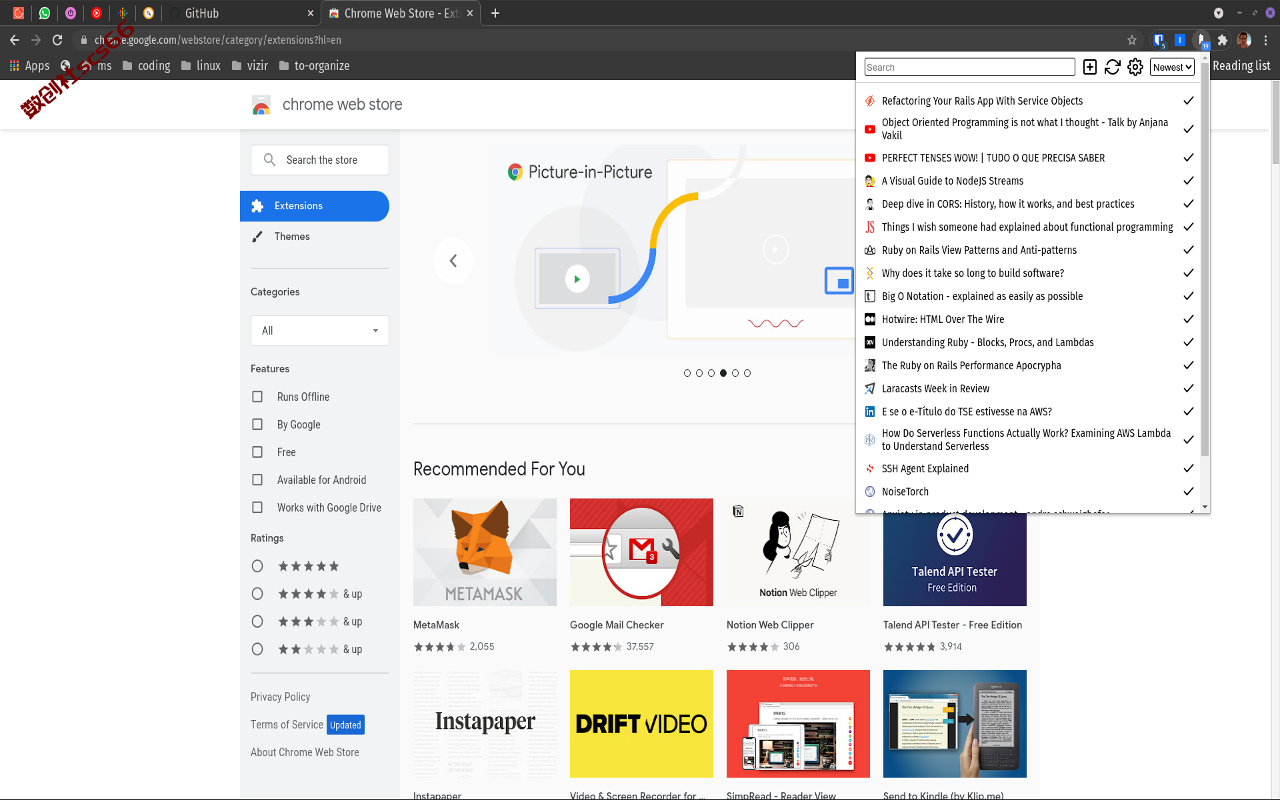The width and height of the screenshot is (1280, 800).
Task: Open the Chrome profile avatar
Action: (1244, 40)
